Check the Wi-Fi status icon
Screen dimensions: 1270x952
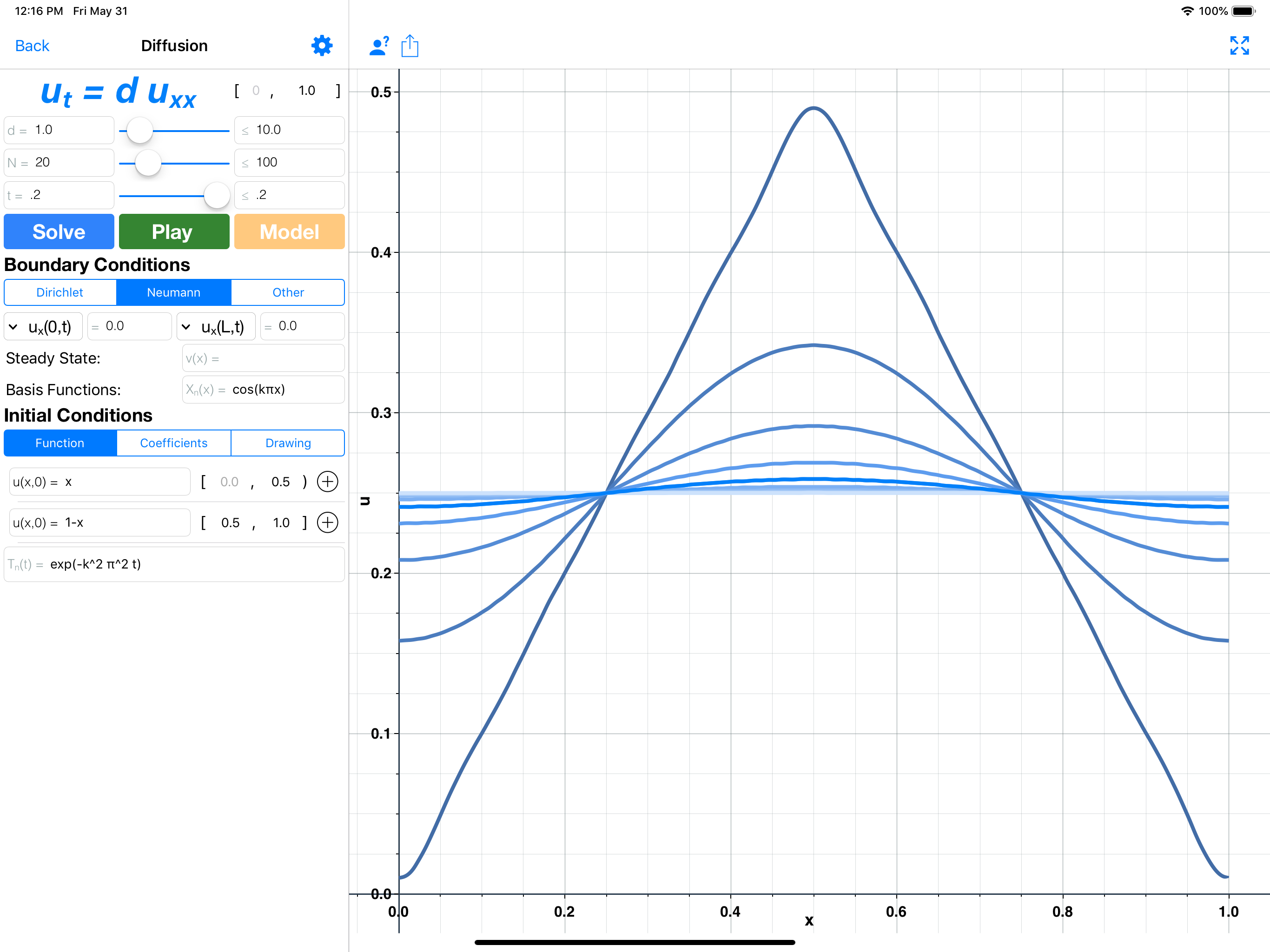pos(1187,11)
